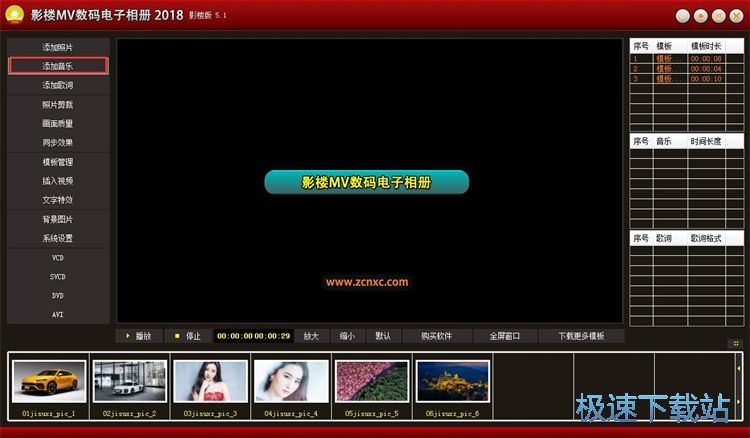Open the 添加照片 menu item

[x=58, y=47]
